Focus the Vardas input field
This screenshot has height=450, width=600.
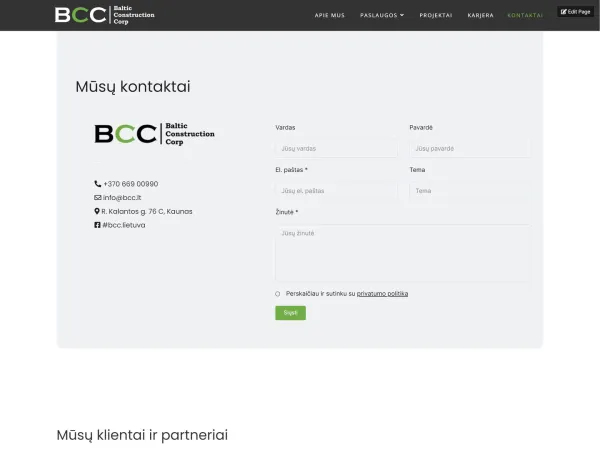(336, 148)
